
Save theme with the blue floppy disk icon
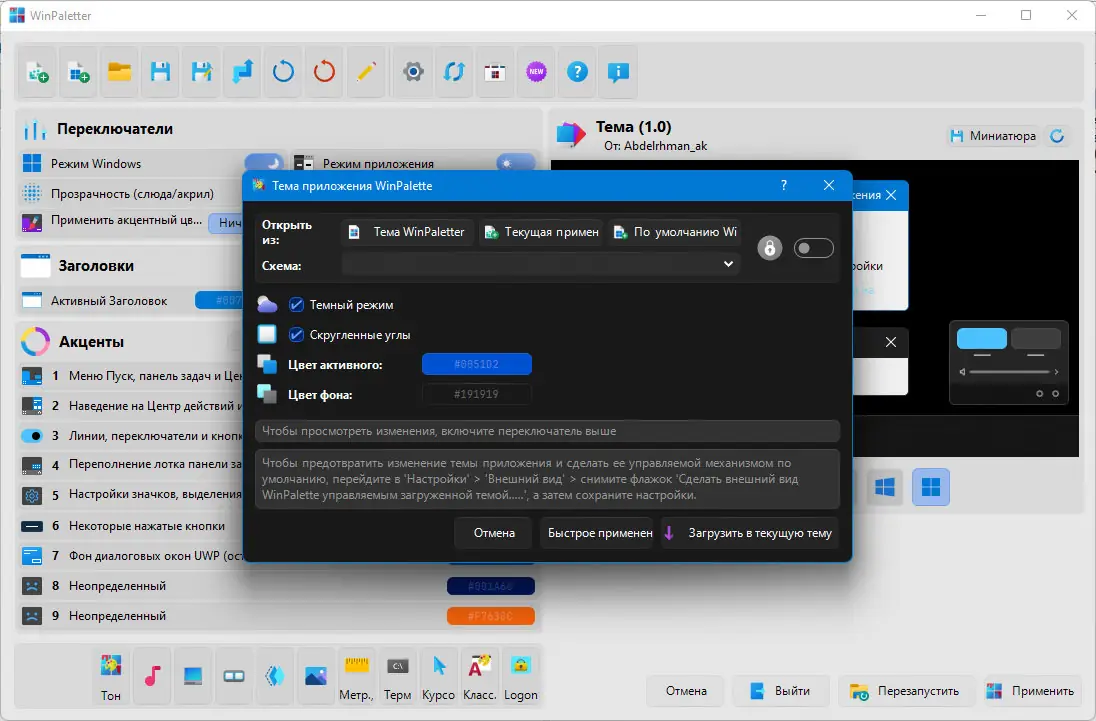(x=161, y=72)
